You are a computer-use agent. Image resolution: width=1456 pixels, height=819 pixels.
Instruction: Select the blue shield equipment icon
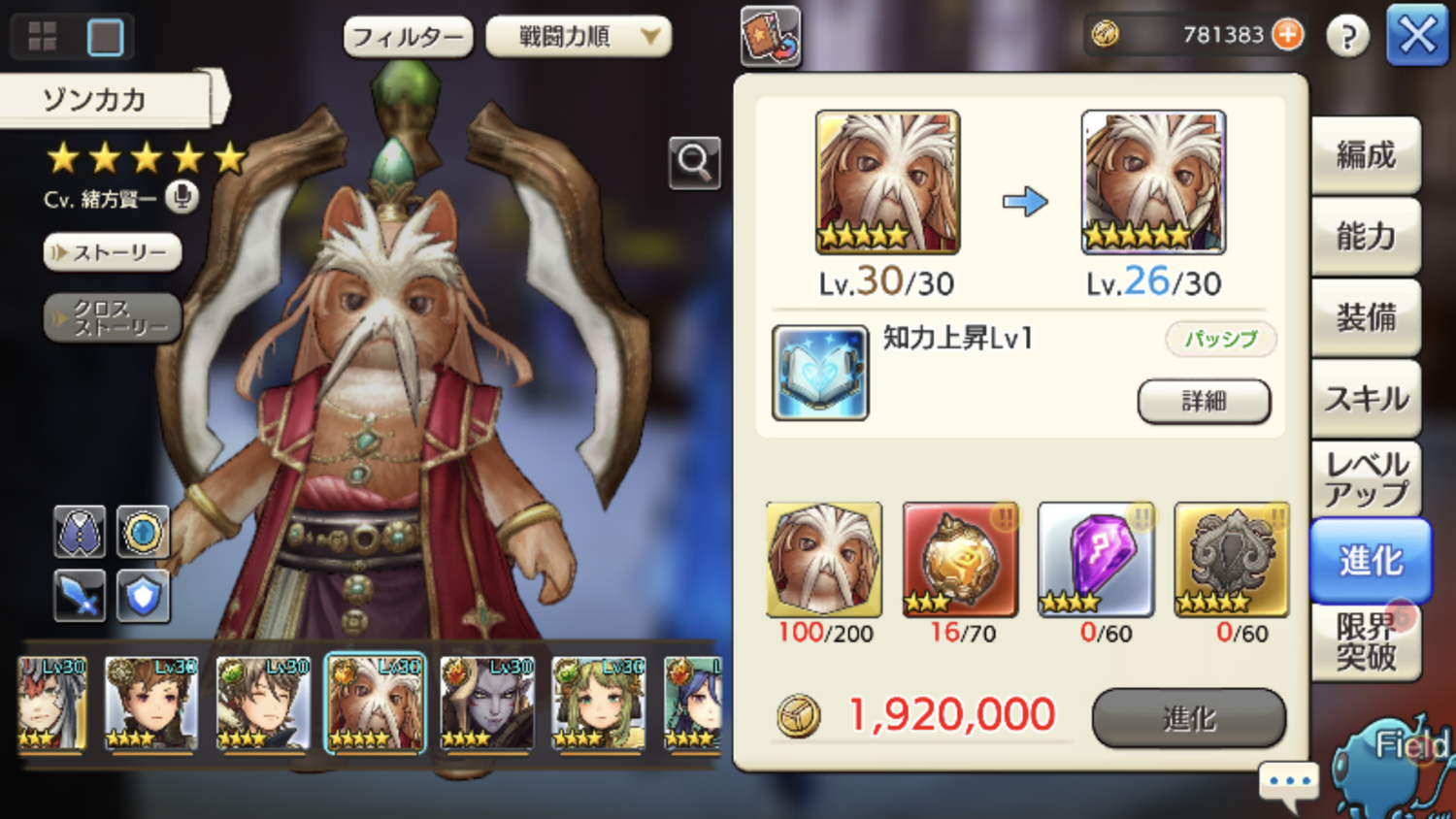point(143,596)
